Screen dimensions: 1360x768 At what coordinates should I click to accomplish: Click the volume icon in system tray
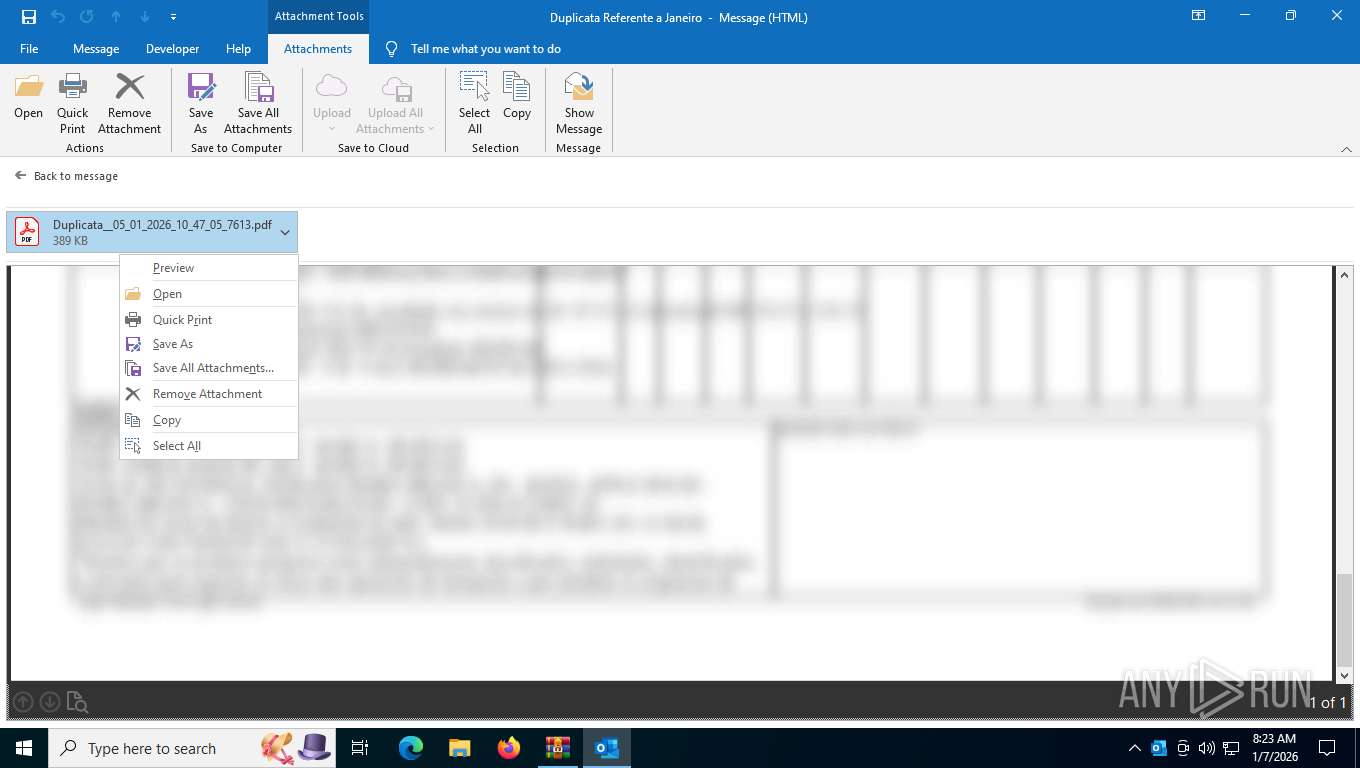[x=1207, y=748]
